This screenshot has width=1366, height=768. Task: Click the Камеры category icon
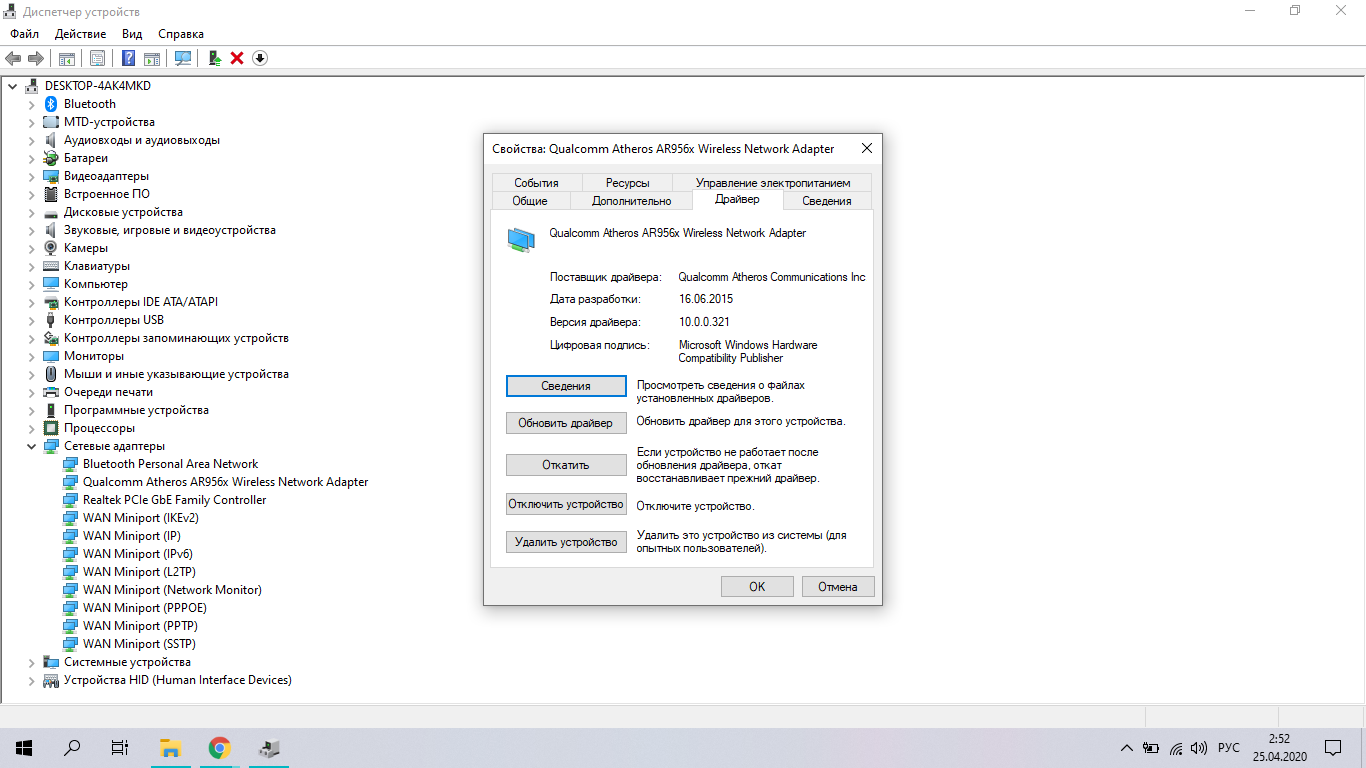pos(51,248)
